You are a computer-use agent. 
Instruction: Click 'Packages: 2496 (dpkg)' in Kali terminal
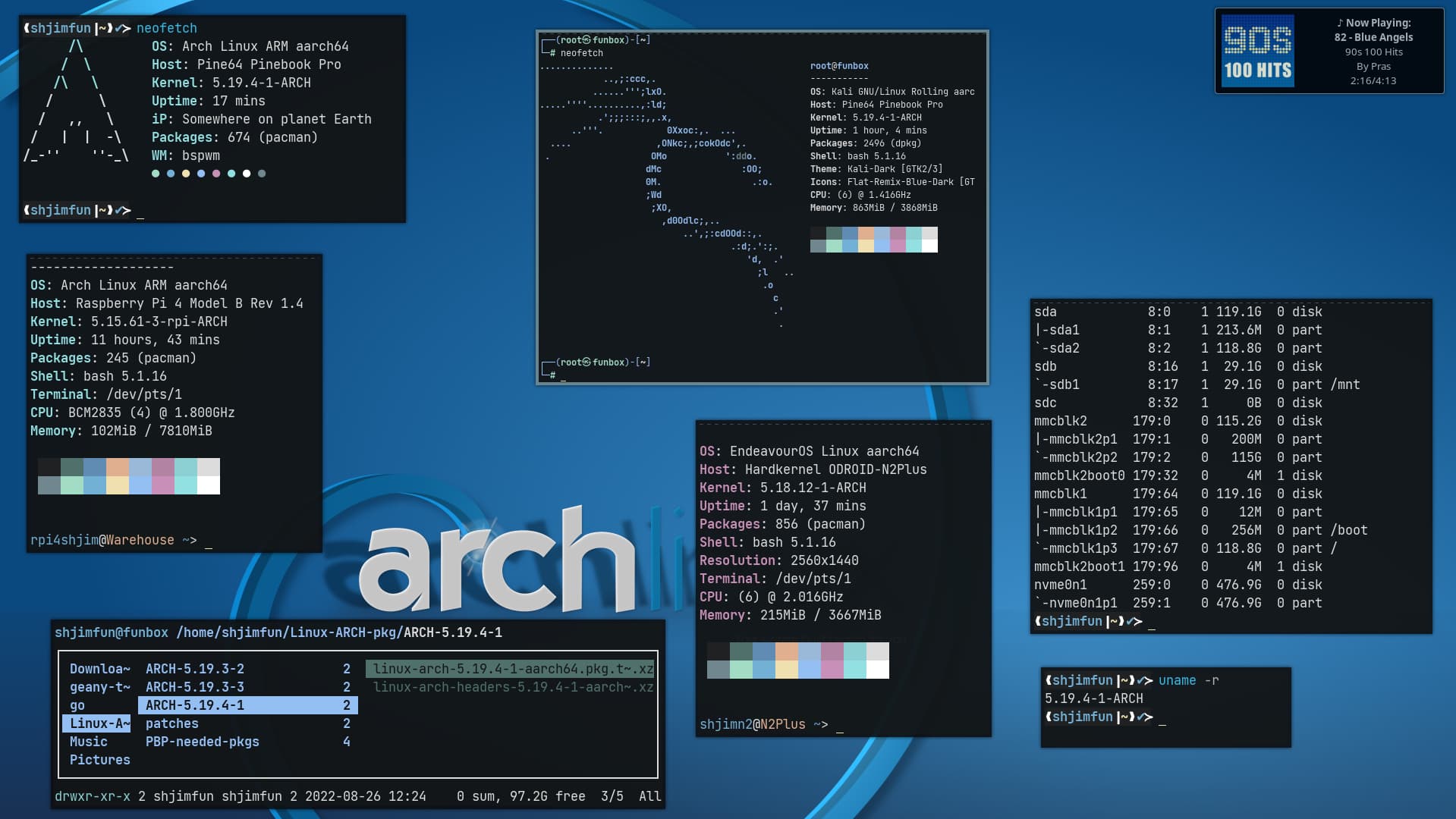(865, 143)
